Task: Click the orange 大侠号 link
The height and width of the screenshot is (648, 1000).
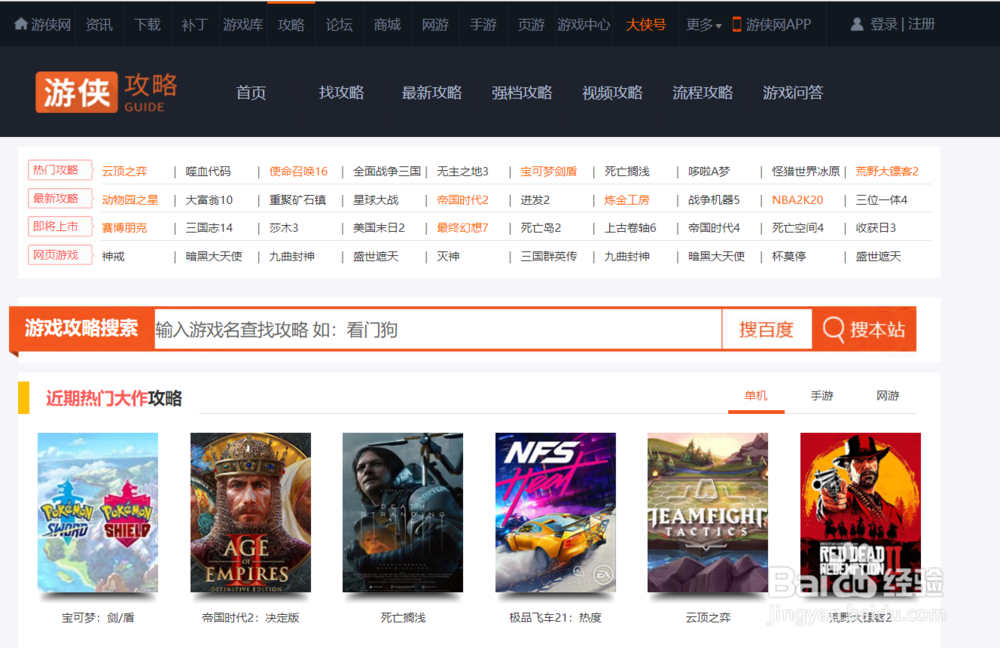Action: click(645, 24)
